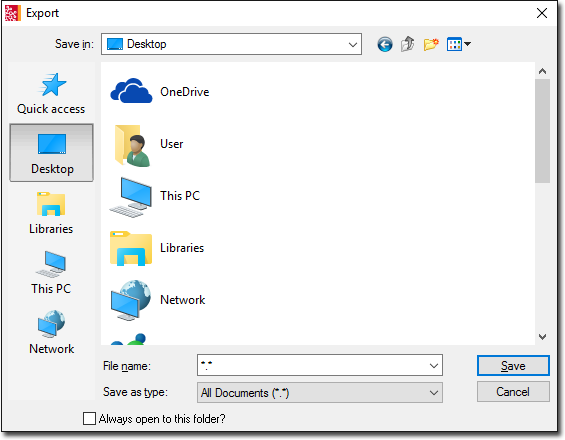Select This PC in the left places bar
Screen dimensions: 565x440
(51, 273)
